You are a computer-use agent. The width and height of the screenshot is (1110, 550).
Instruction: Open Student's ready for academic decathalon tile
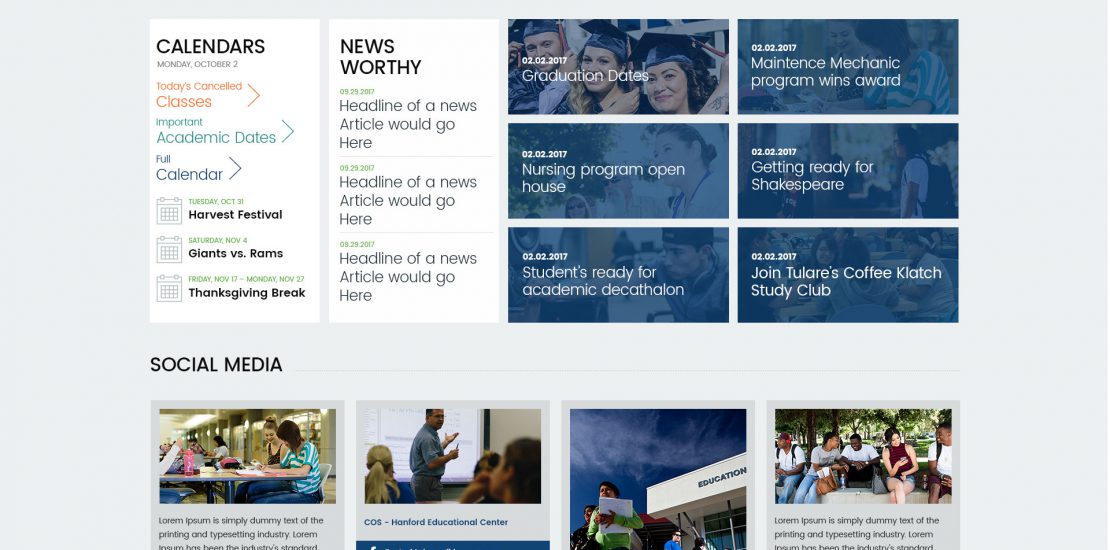tap(618, 275)
